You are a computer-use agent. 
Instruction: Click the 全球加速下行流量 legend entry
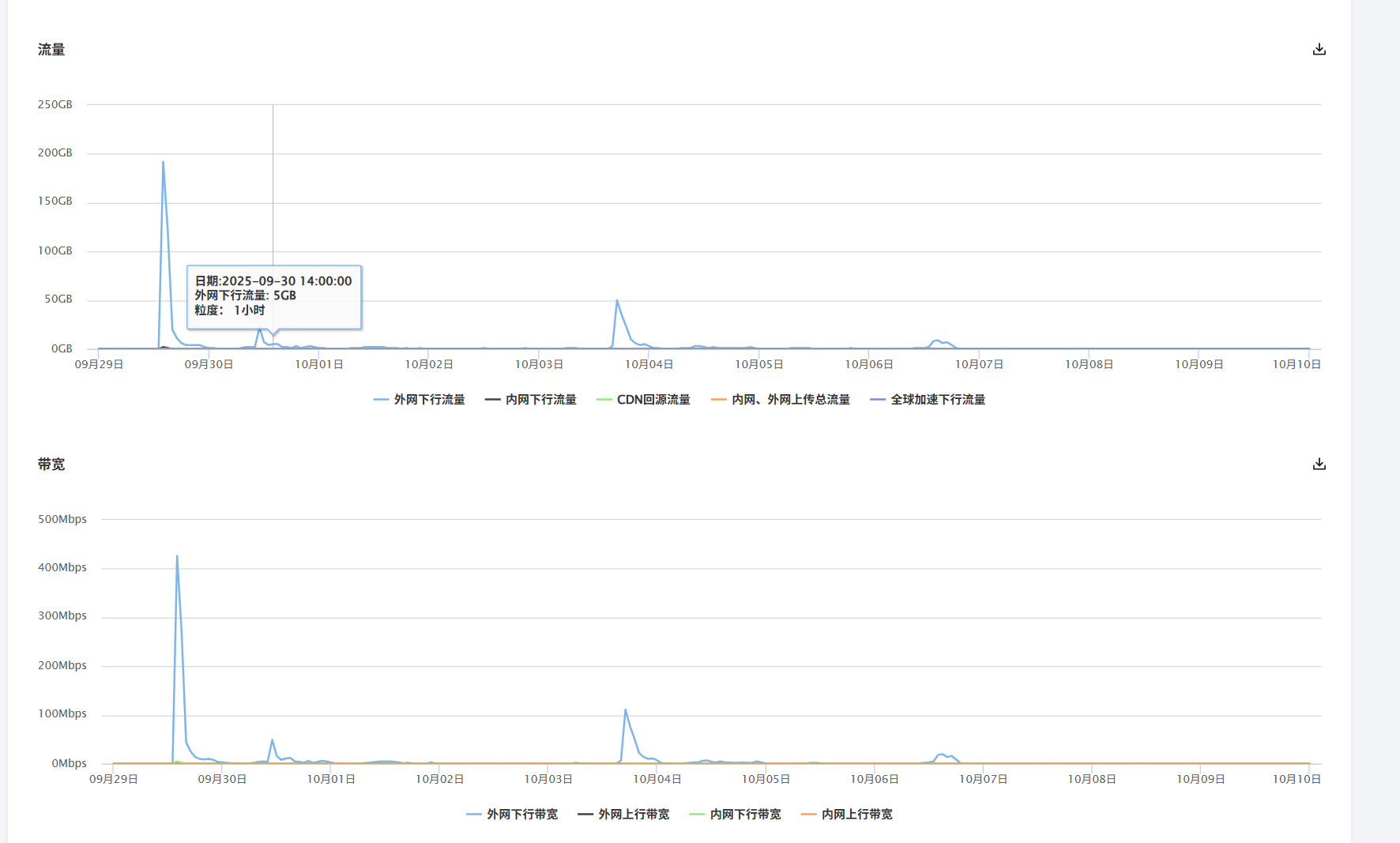point(928,400)
